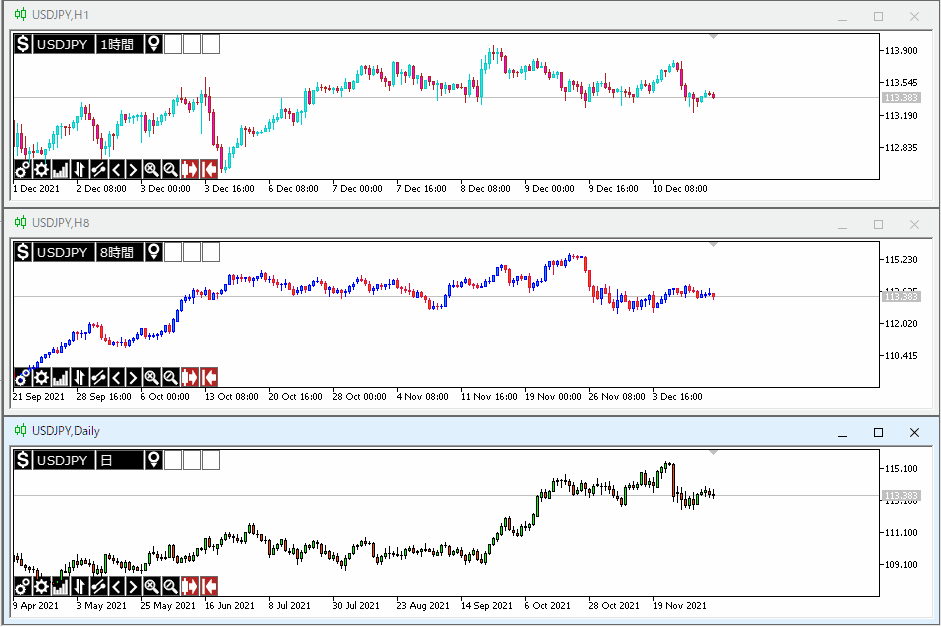Open the pin dropdown in H8 chart
Viewport: 941px width, 627px height.
154,252
